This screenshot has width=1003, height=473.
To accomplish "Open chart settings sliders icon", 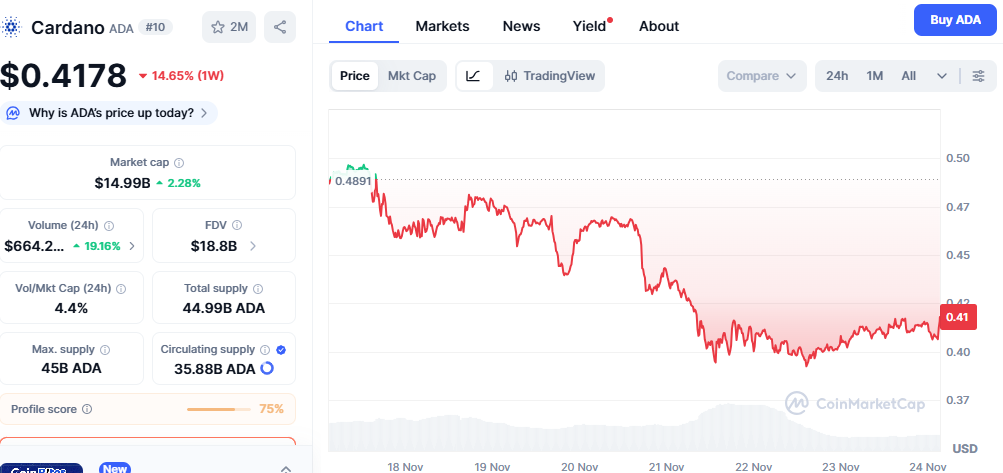I will (978, 76).
